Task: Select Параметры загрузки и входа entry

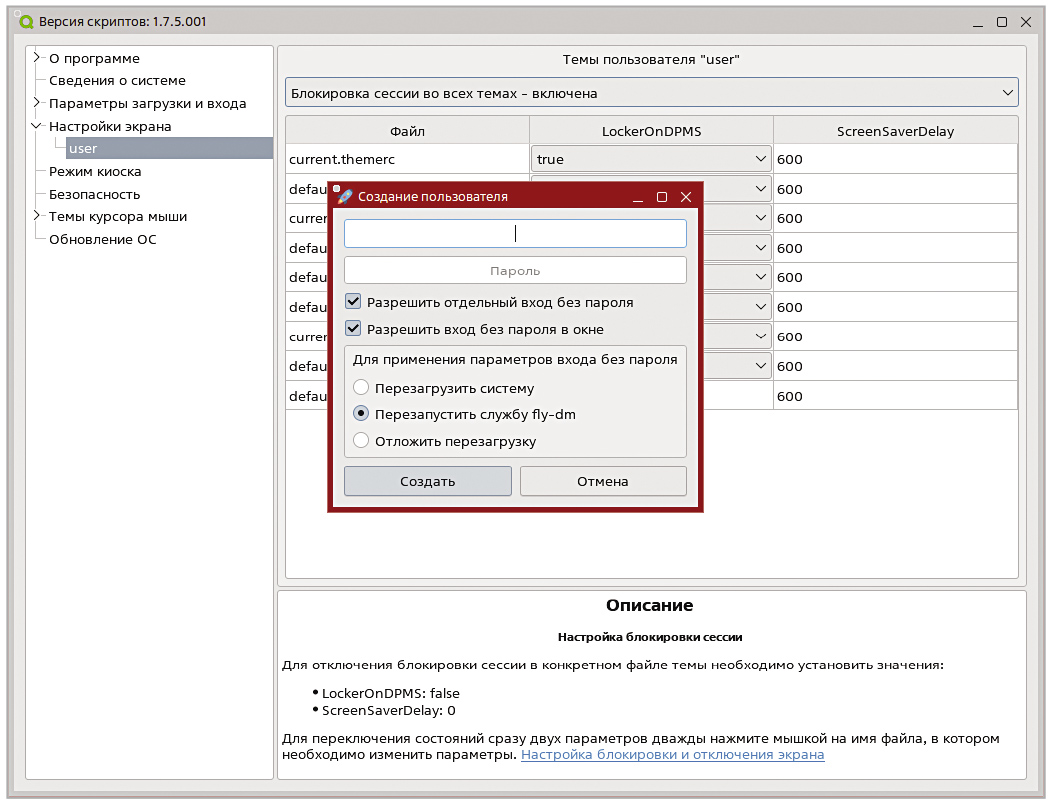Action: click(x=147, y=104)
